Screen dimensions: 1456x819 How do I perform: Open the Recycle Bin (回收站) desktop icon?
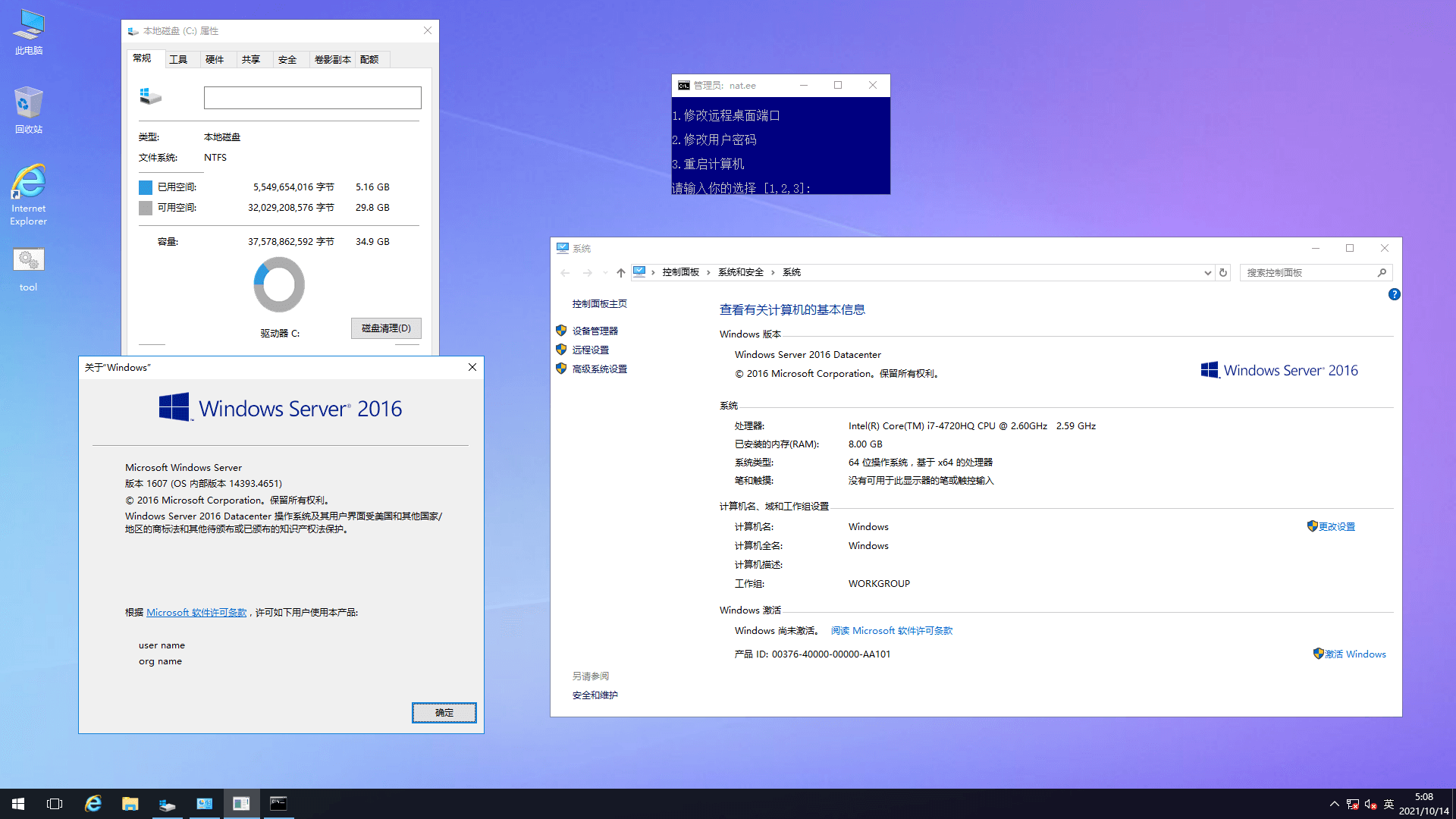(x=29, y=110)
